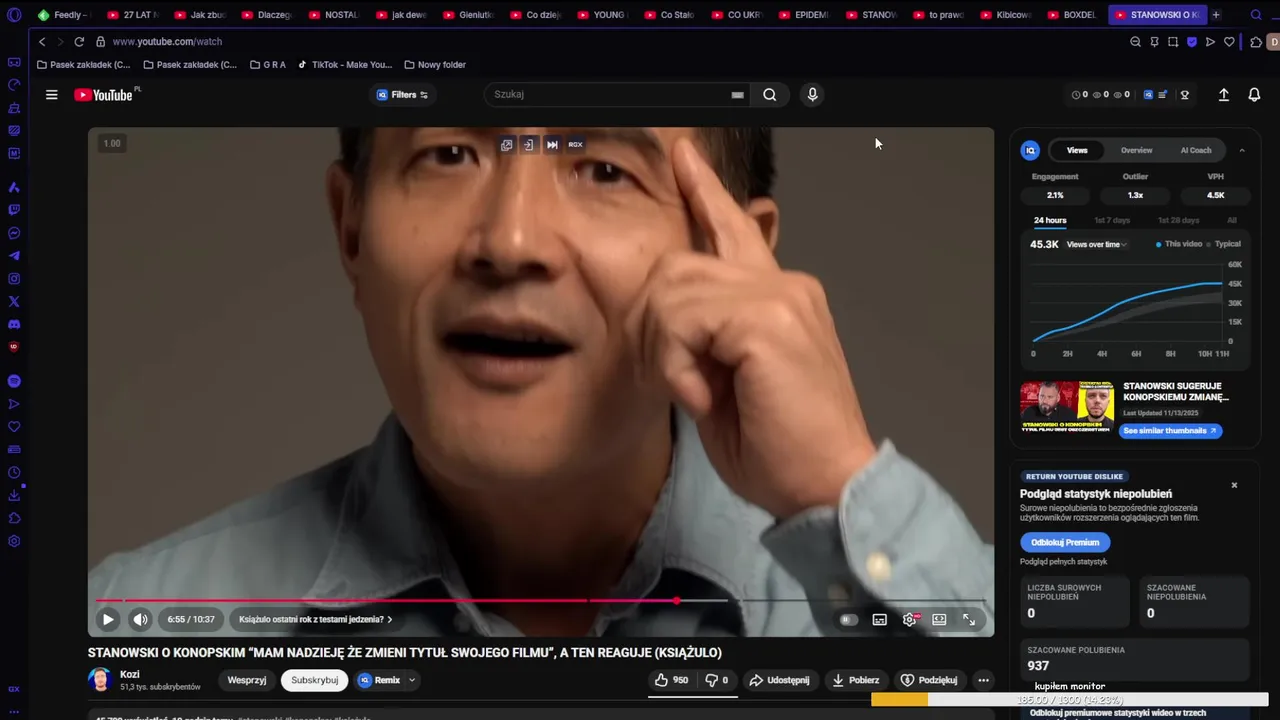Mute the video using the speaker icon
Screen dimensions: 1280x720
tap(140, 619)
